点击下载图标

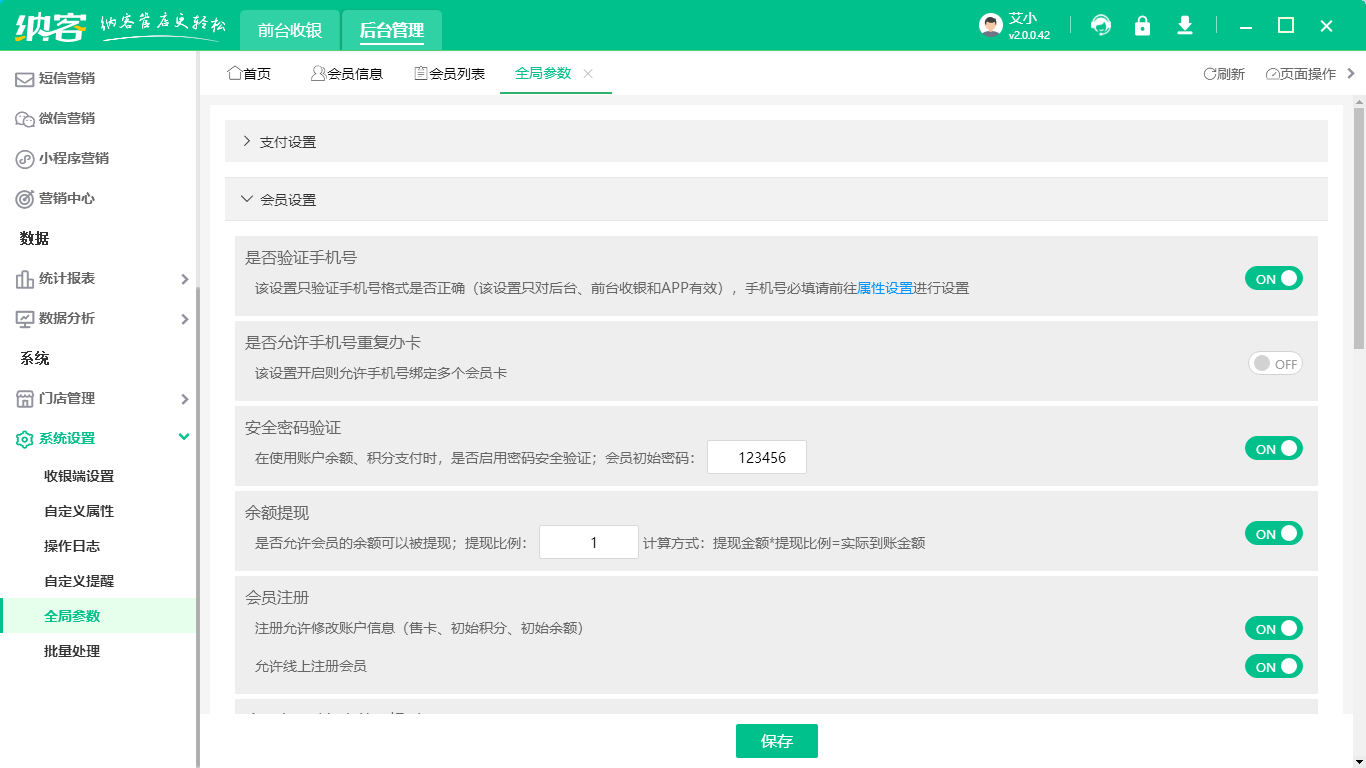1184,25
